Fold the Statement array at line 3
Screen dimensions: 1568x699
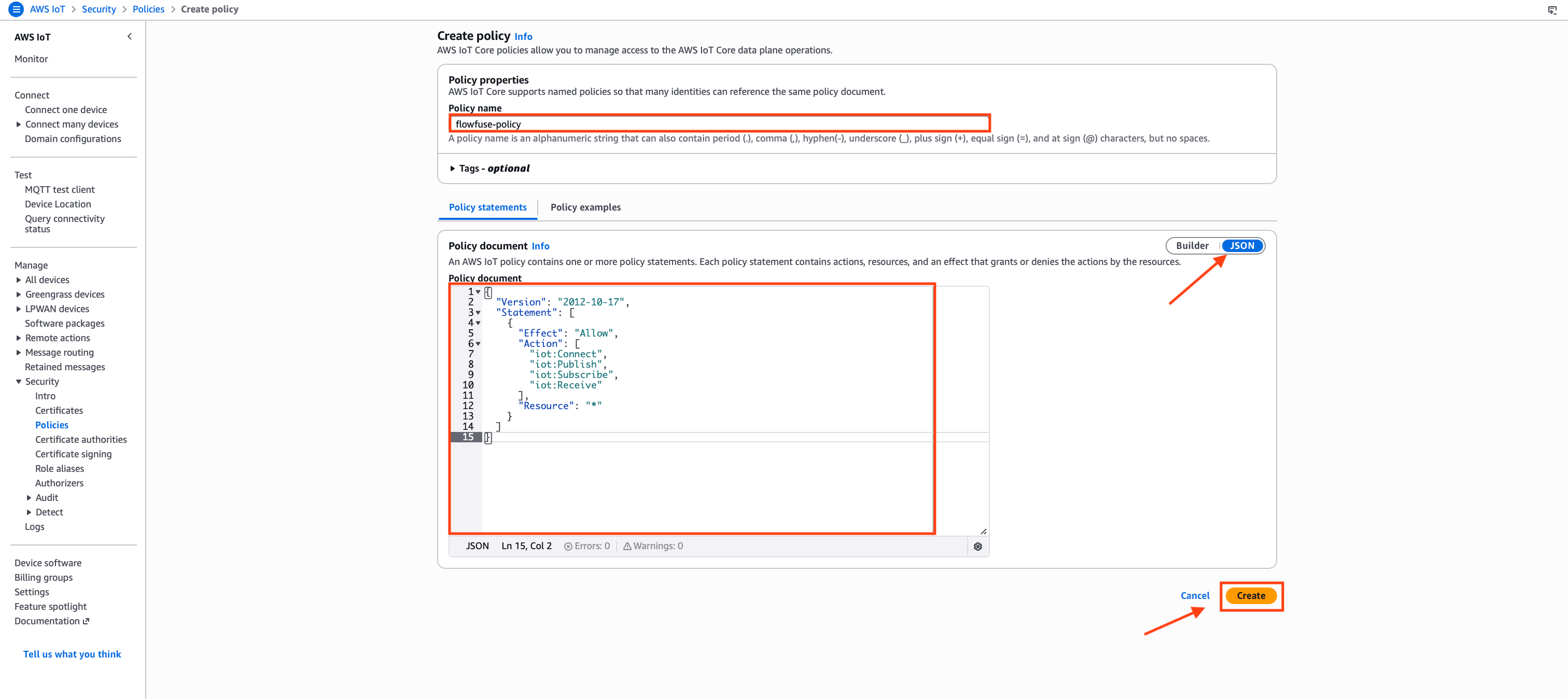tap(479, 312)
